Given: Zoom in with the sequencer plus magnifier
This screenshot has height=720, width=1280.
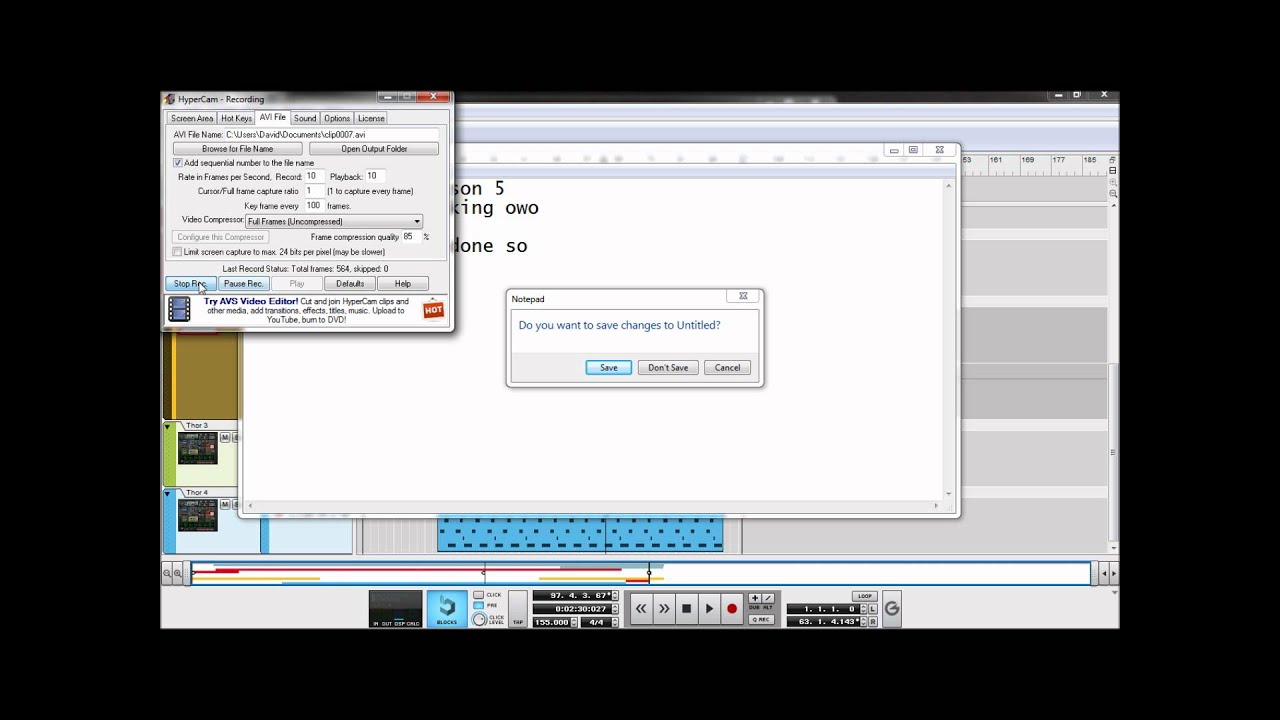Looking at the screenshot, I should point(178,573).
